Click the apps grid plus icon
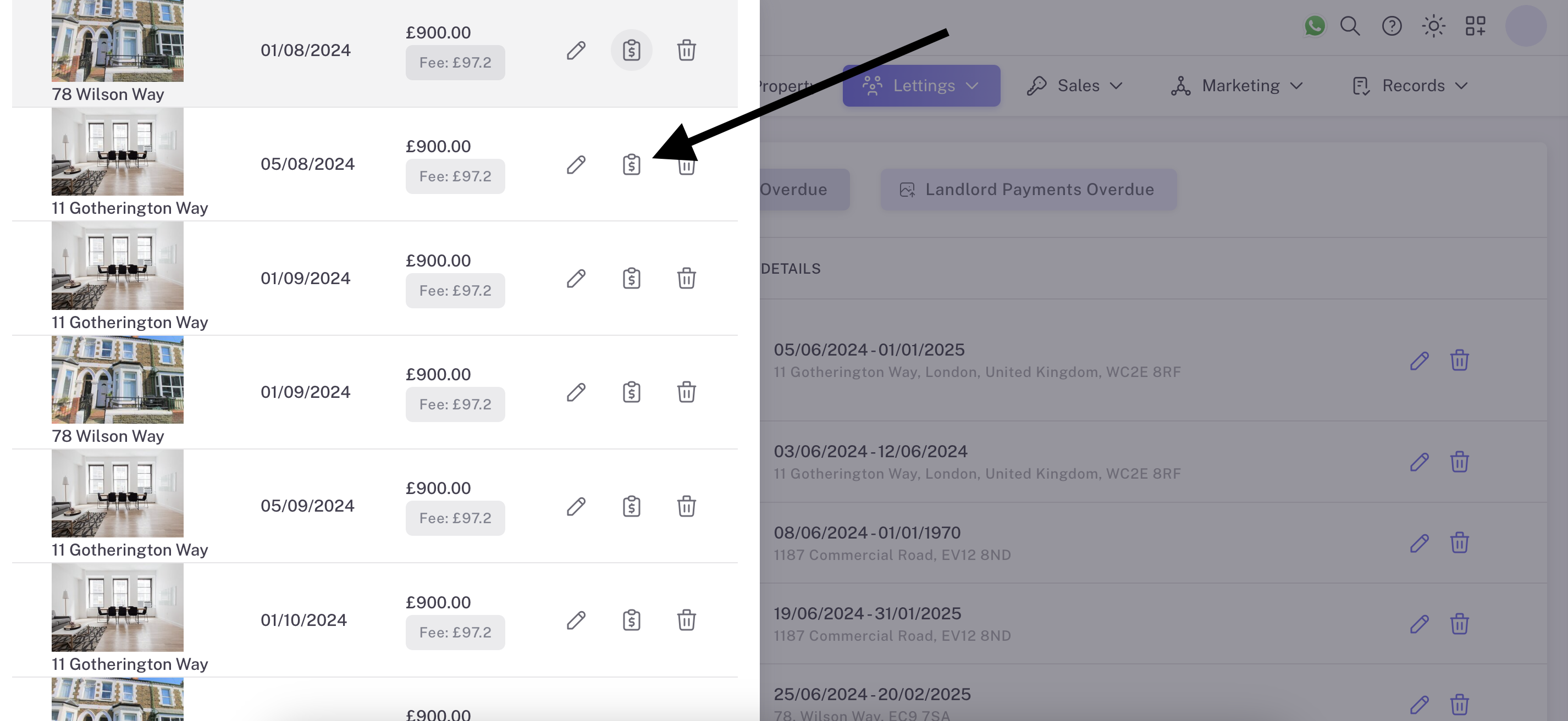The height and width of the screenshot is (721, 1568). 1475,26
